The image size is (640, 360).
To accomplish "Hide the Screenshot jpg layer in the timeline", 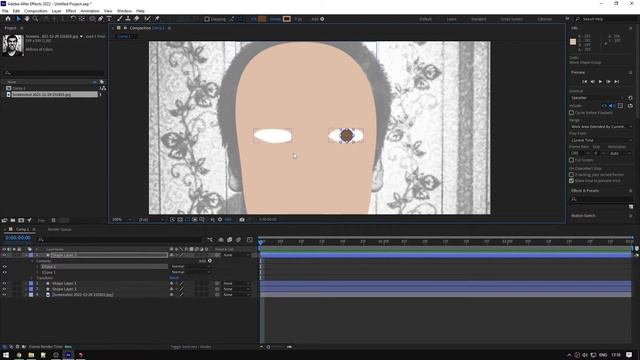I will 4,294.
